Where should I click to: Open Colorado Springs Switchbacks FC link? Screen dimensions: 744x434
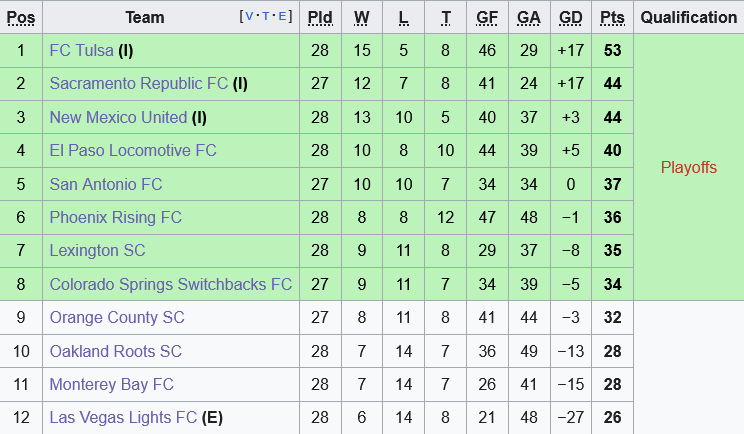[171, 284]
